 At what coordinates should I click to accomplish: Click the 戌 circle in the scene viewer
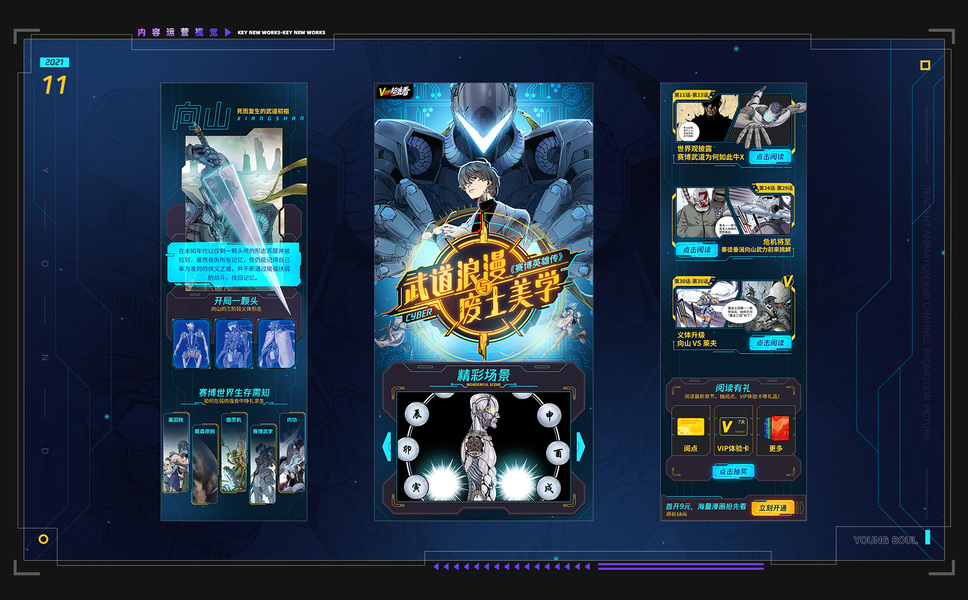548,488
